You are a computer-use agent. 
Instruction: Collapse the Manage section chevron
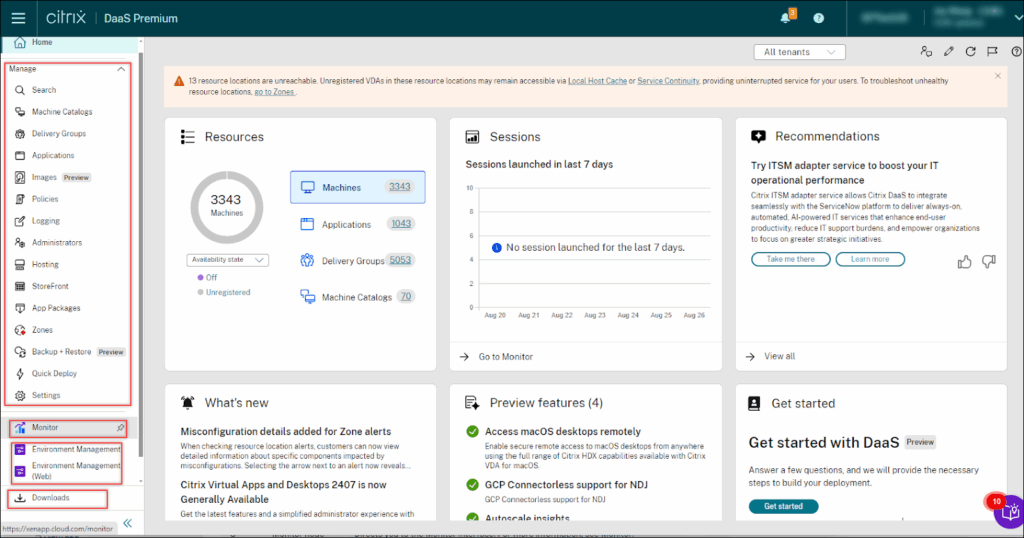click(x=122, y=69)
